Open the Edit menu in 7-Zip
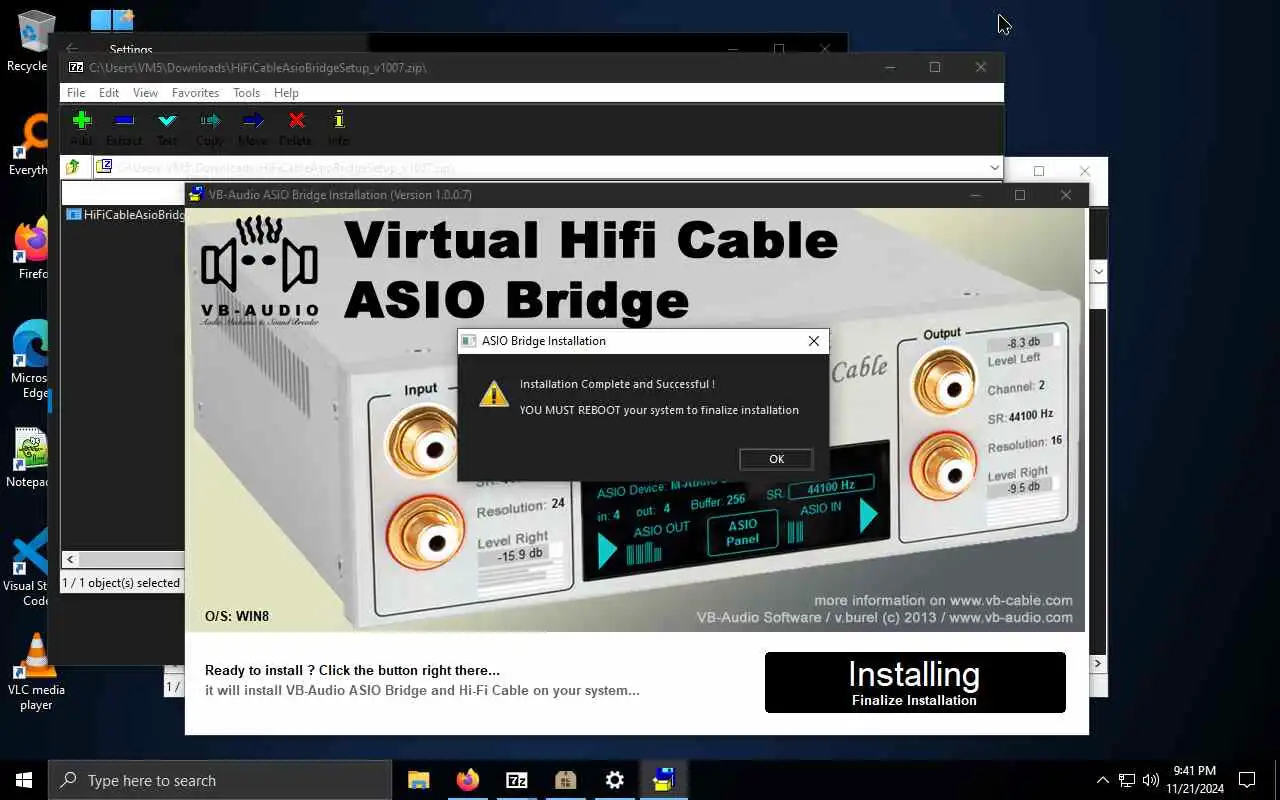1280x800 pixels. pos(109,93)
